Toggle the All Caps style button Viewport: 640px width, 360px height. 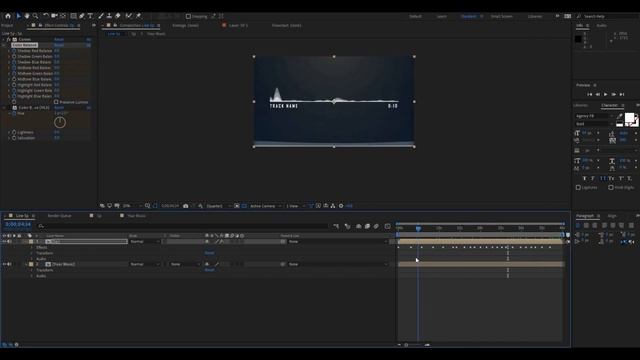602,178
